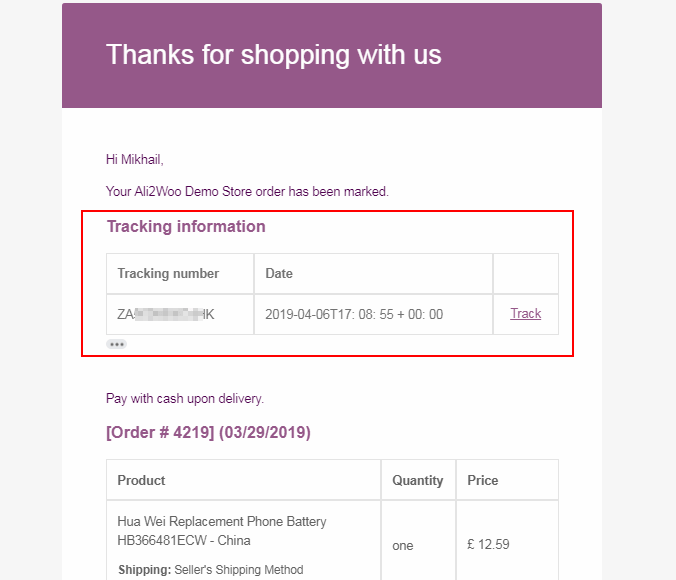Select the Price column header
Screen dimensions: 676x580
point(482,480)
